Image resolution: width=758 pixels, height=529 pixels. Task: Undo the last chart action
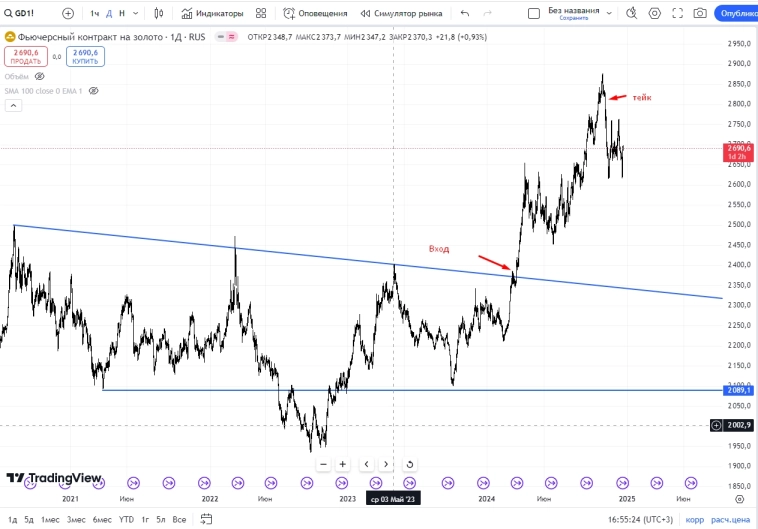pos(465,14)
